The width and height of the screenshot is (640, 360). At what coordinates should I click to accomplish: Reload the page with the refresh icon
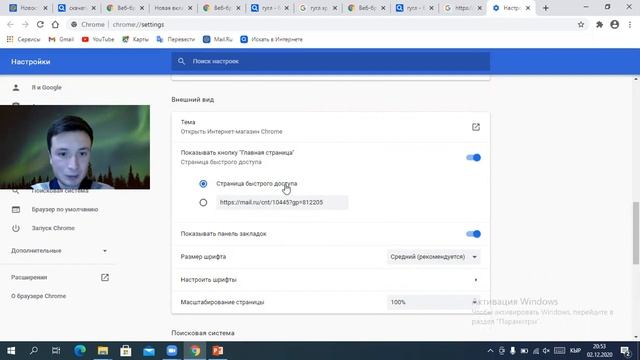coord(40,24)
